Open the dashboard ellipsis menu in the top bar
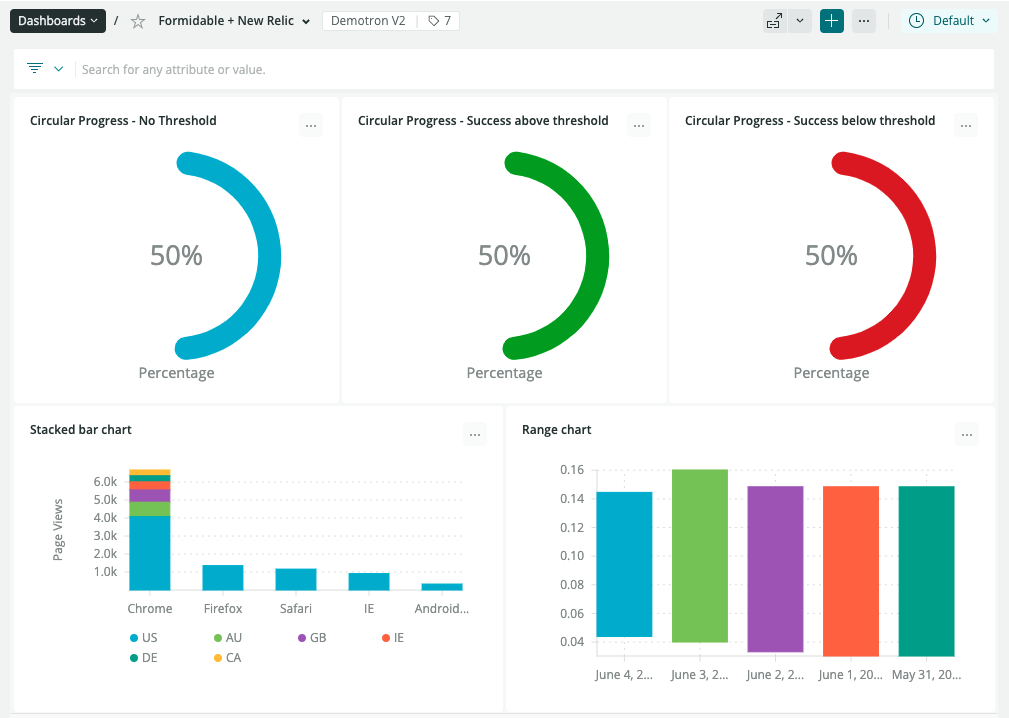Viewport: 1009px width, 718px height. tap(864, 21)
